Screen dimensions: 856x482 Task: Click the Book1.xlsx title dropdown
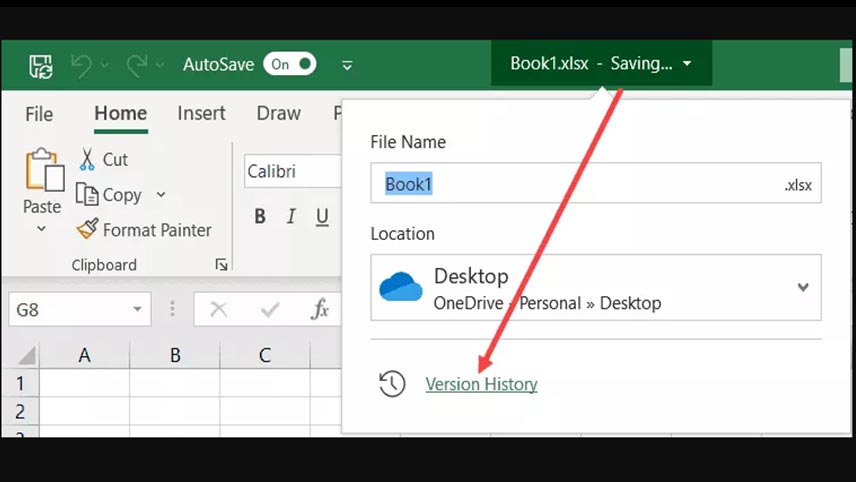[x=602, y=63]
